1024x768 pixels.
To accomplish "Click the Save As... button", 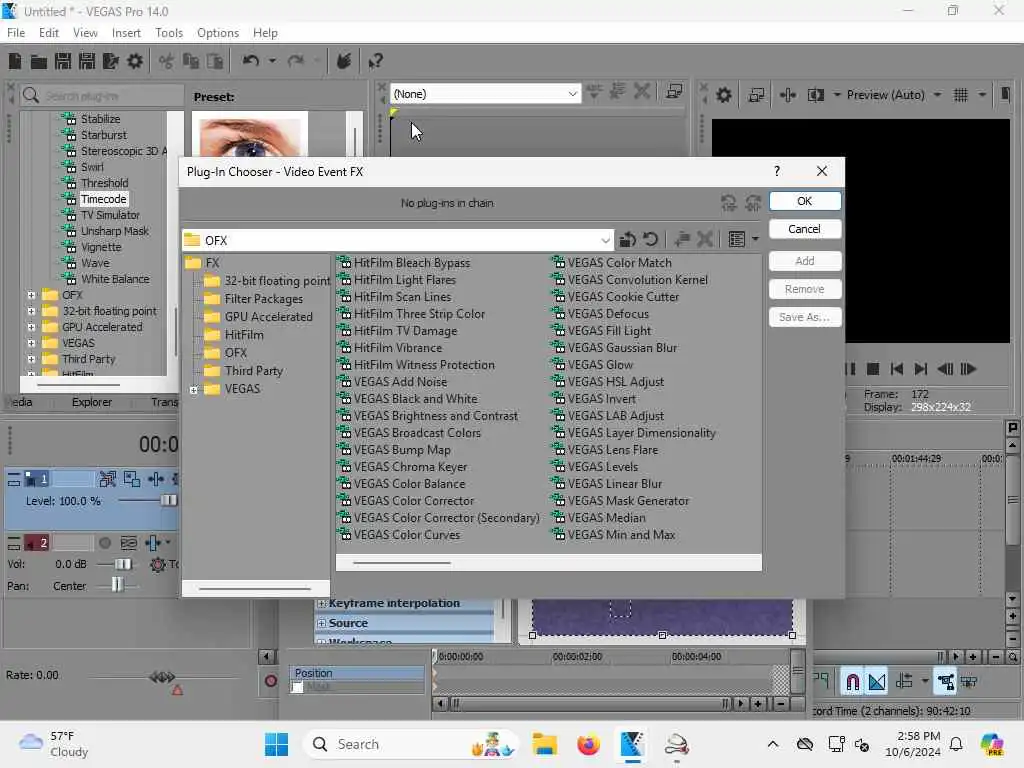I will 805,317.
